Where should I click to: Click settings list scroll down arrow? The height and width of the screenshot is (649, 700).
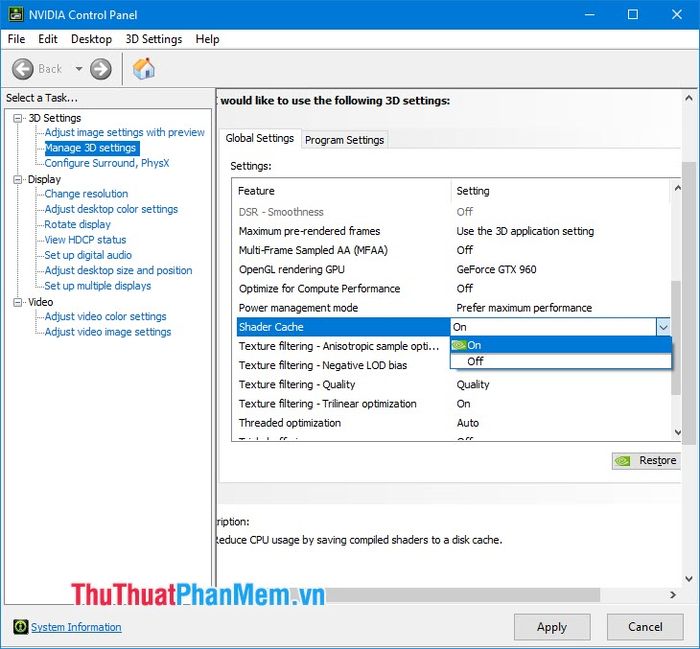point(678,432)
